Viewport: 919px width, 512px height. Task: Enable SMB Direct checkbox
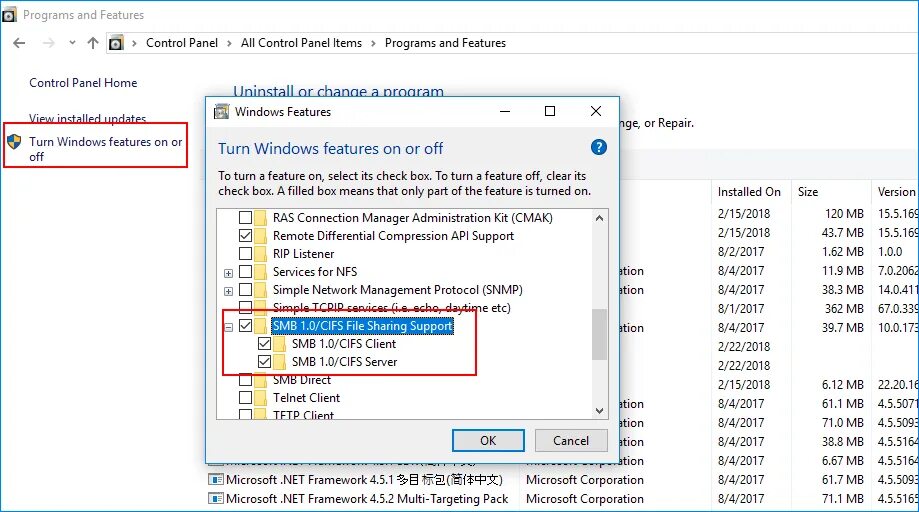tap(246, 380)
